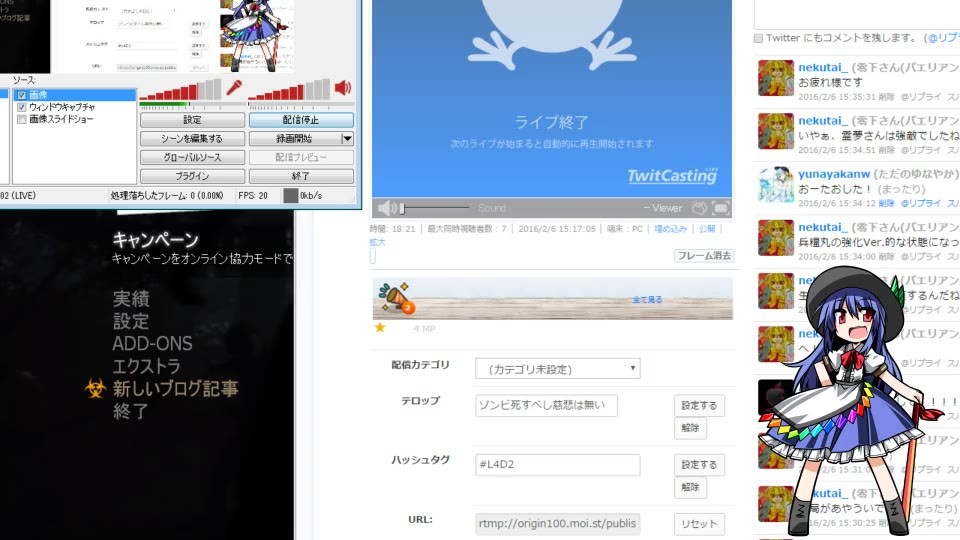Click the リセット button beside URL

tap(699, 524)
